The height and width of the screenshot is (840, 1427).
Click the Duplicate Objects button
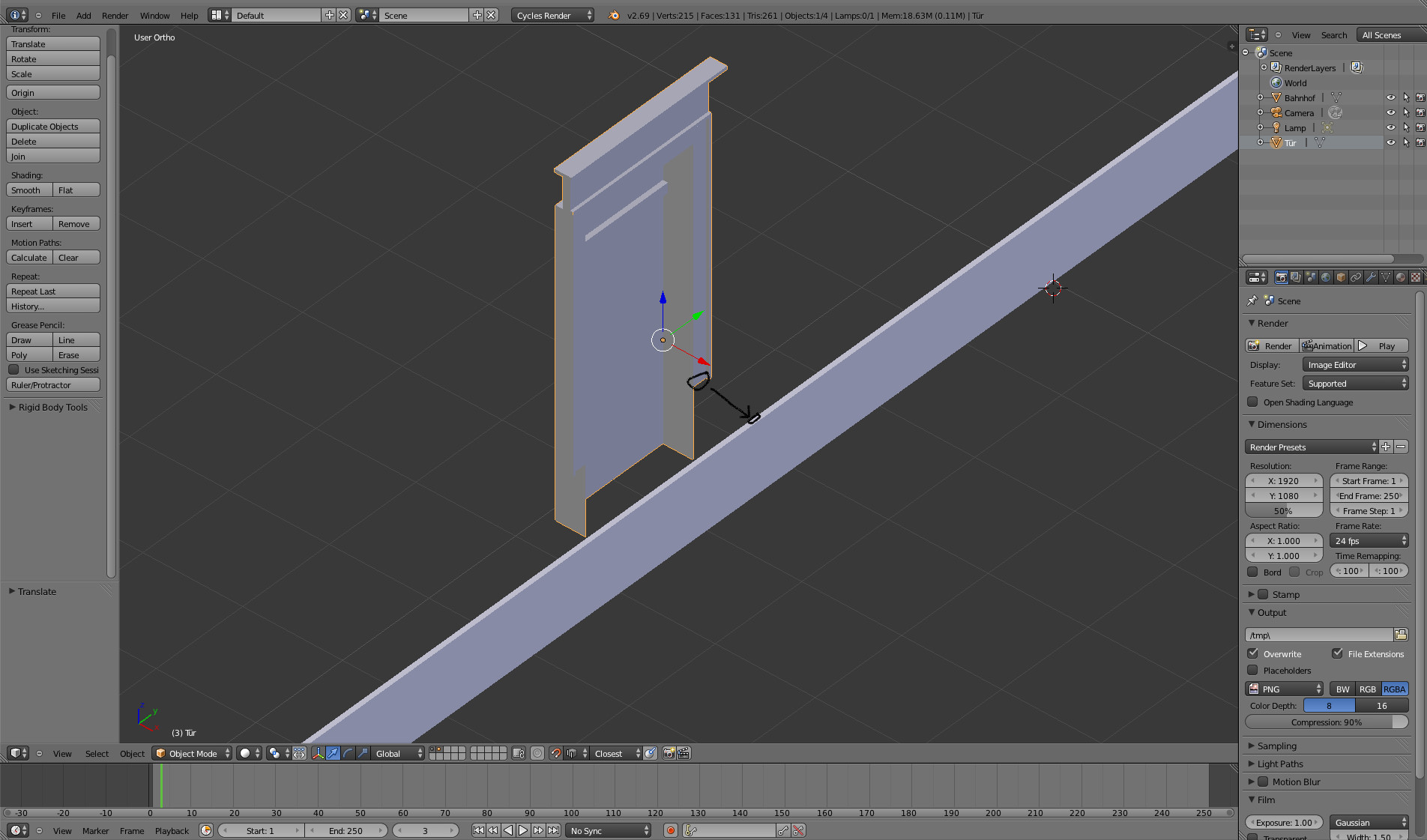[52, 127]
